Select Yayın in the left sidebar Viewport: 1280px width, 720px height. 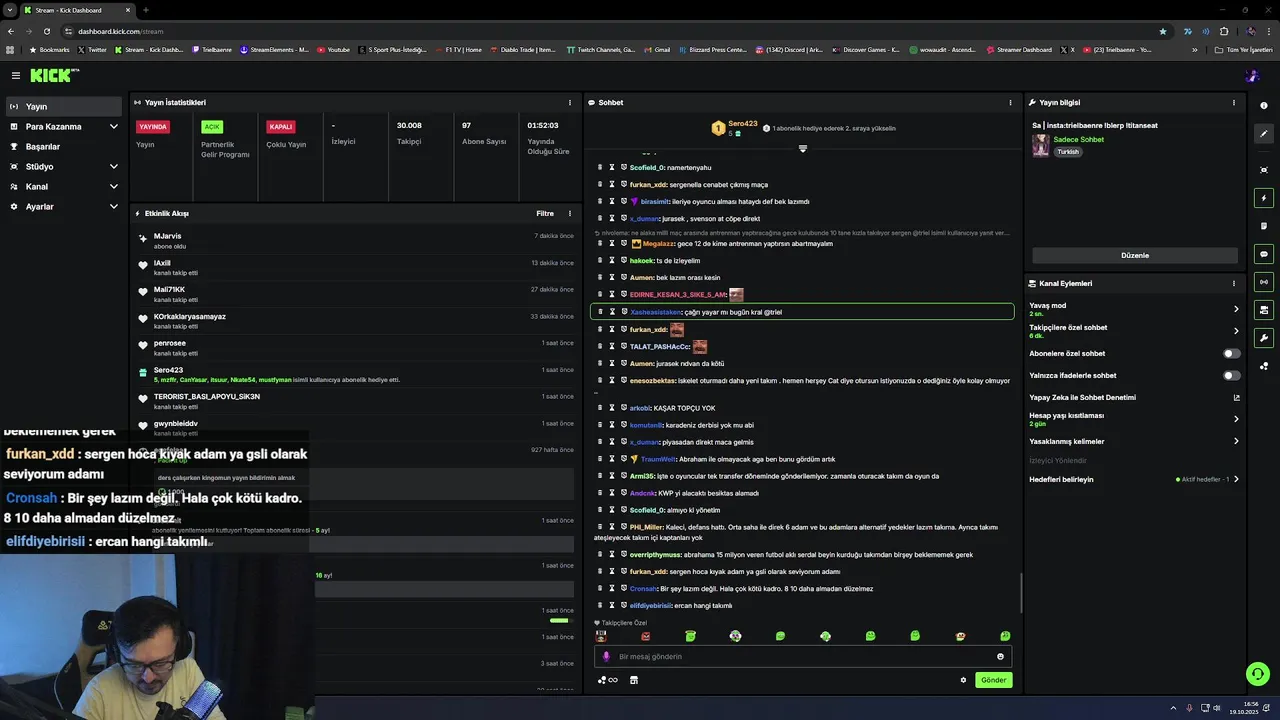coord(64,106)
